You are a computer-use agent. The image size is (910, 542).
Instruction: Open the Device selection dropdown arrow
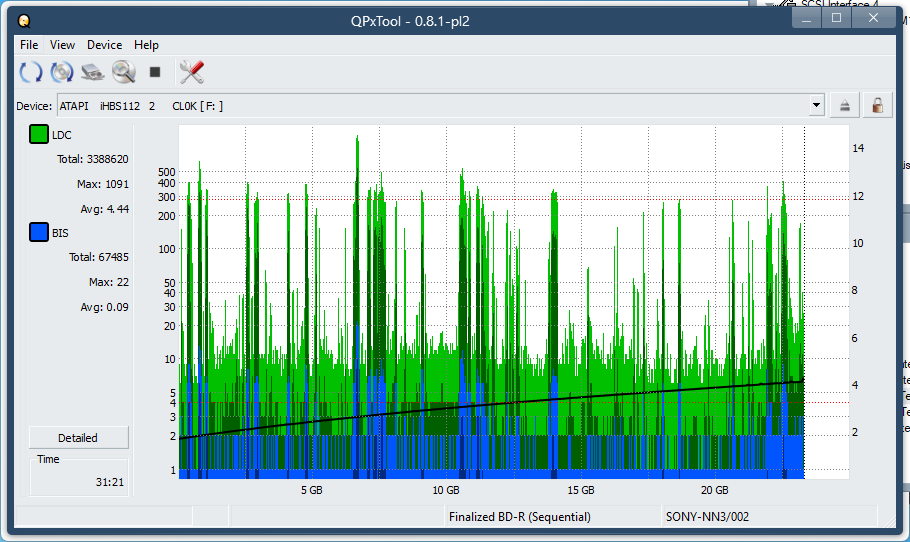point(817,106)
